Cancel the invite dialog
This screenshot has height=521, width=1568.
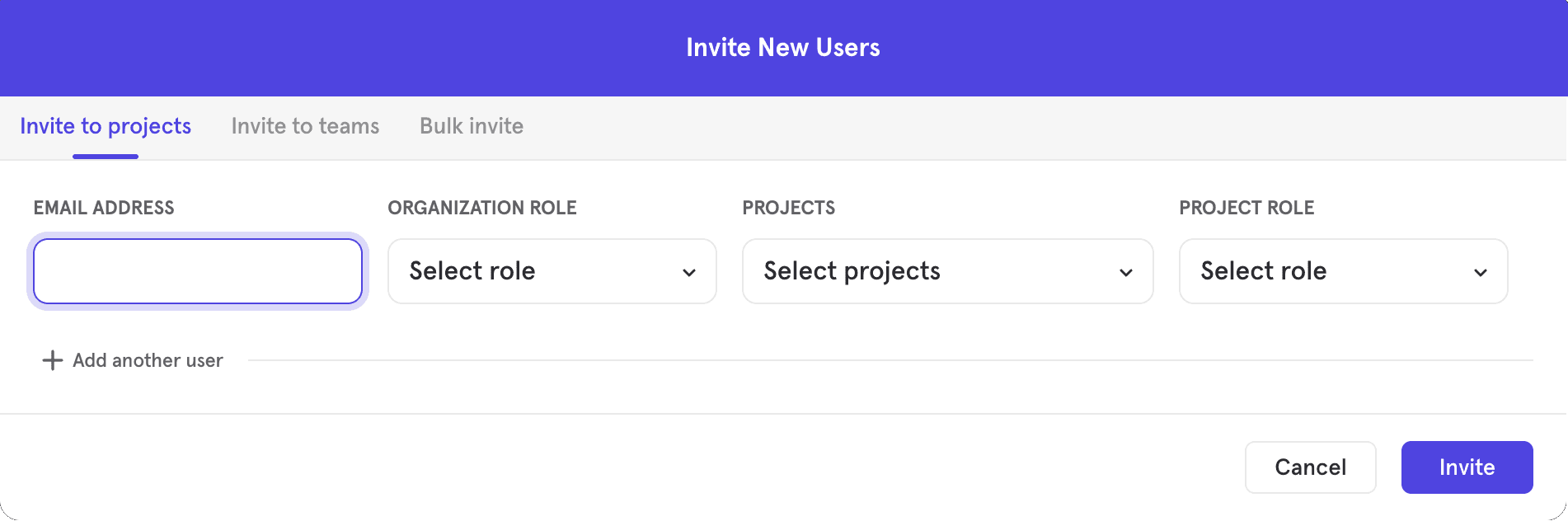[1310, 467]
